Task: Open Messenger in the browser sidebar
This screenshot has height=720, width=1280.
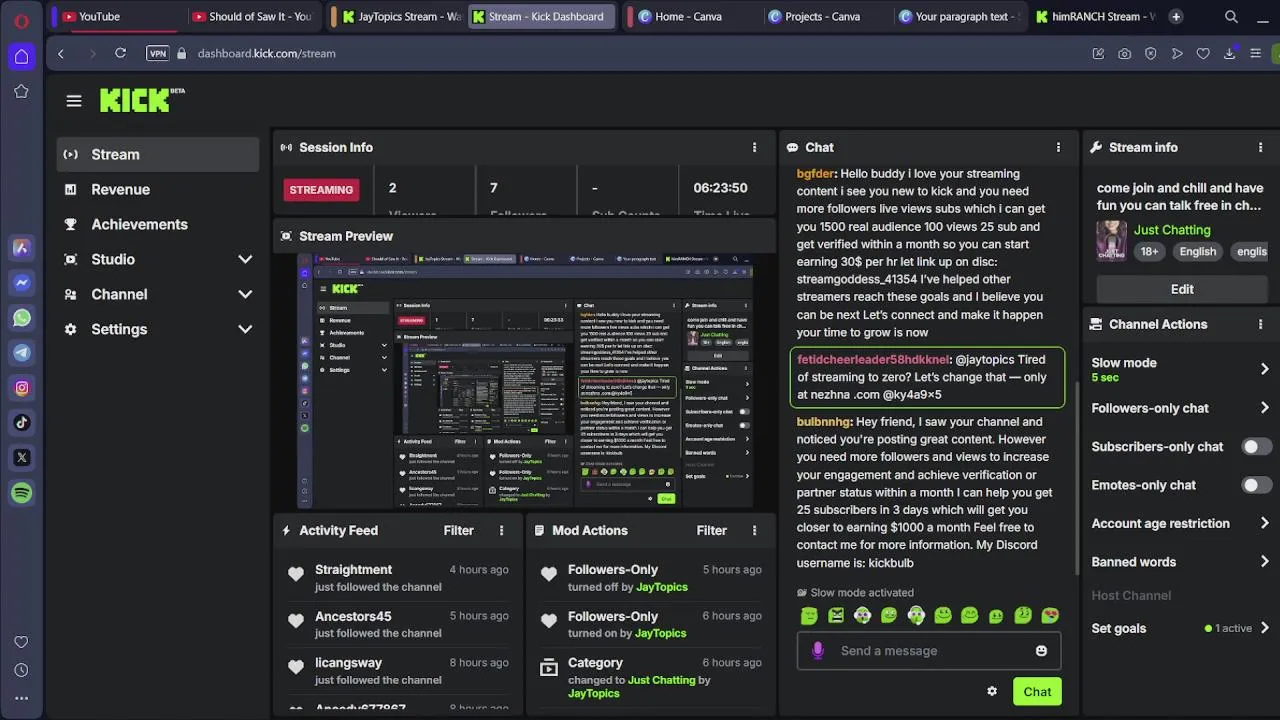Action: 22,283
